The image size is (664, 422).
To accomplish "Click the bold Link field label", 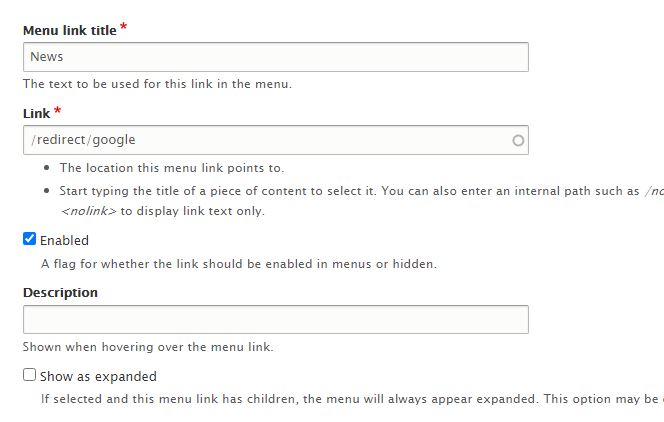I will click(x=36, y=114).
